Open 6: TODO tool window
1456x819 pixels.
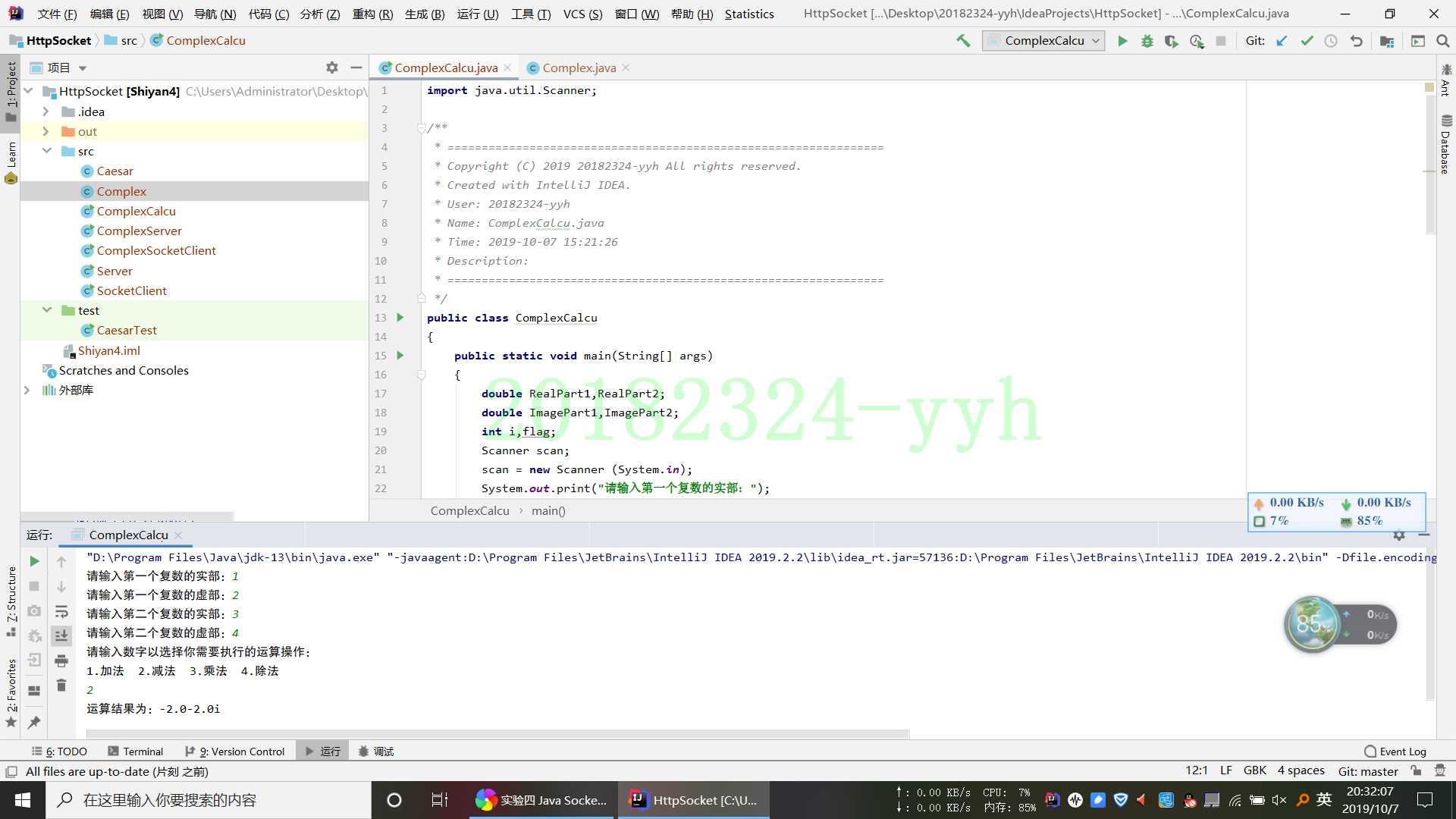[59, 752]
